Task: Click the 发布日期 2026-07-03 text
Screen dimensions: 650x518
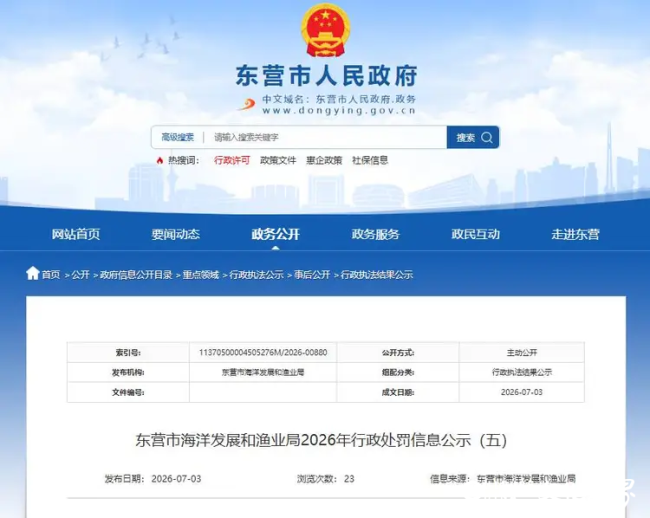Action: tap(153, 479)
